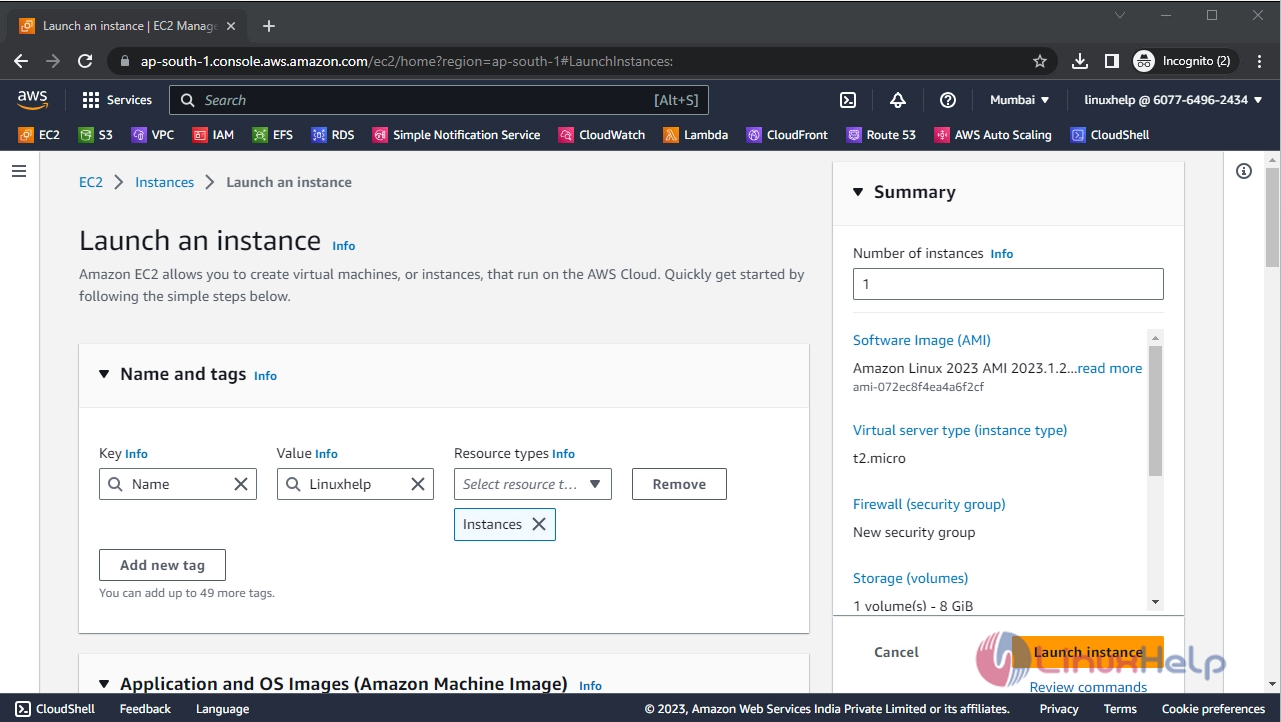Open IAM bookmark shortcut
The height and width of the screenshot is (722, 1281).
point(213,135)
